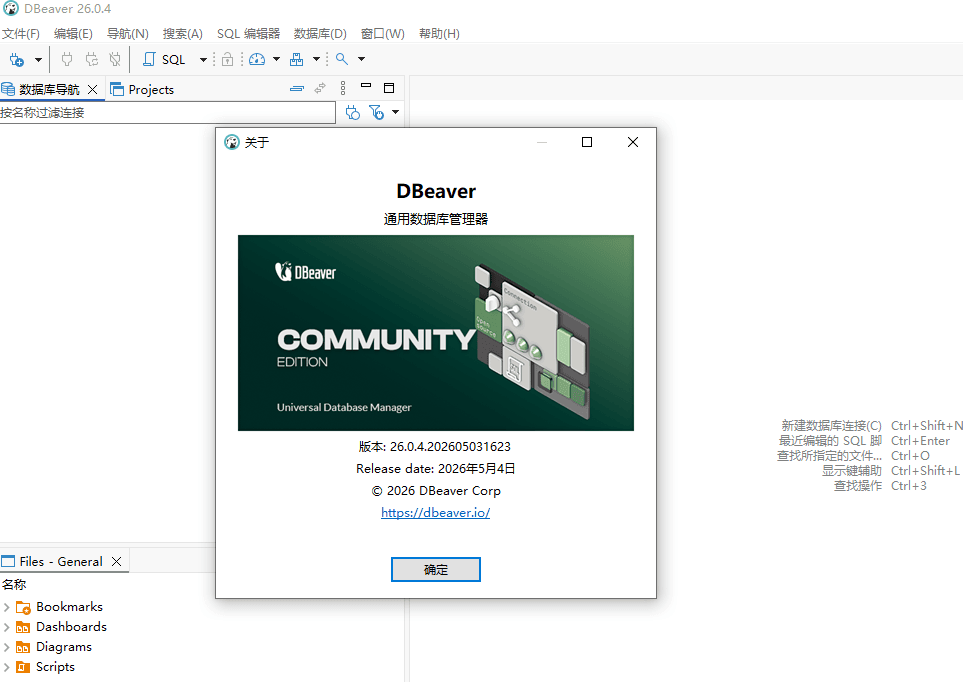963x682 pixels.
Task: Click the 名称 column header
Action: pyautogui.click(x=14, y=584)
